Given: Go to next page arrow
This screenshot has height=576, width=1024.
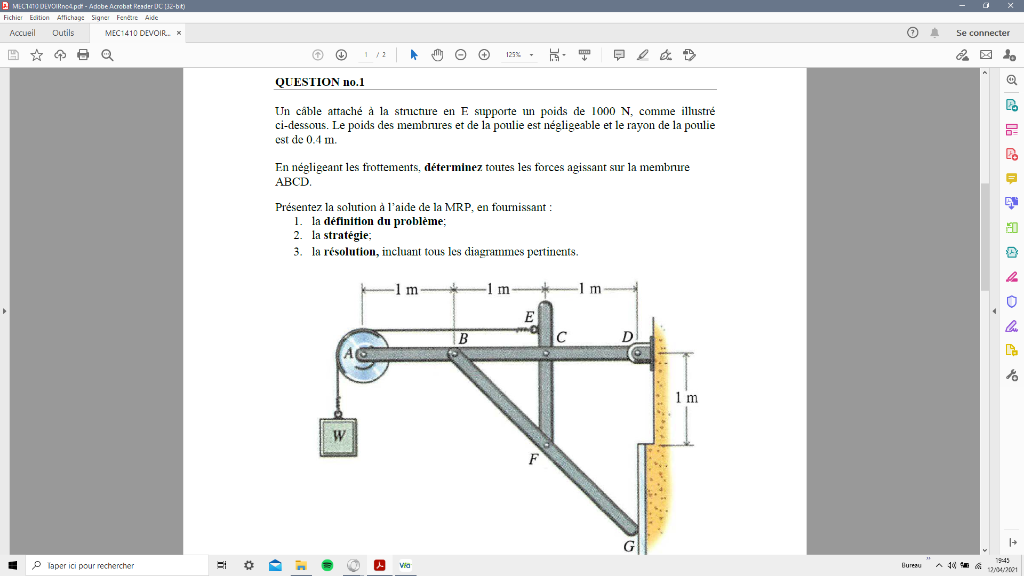Looking at the screenshot, I should [341, 55].
